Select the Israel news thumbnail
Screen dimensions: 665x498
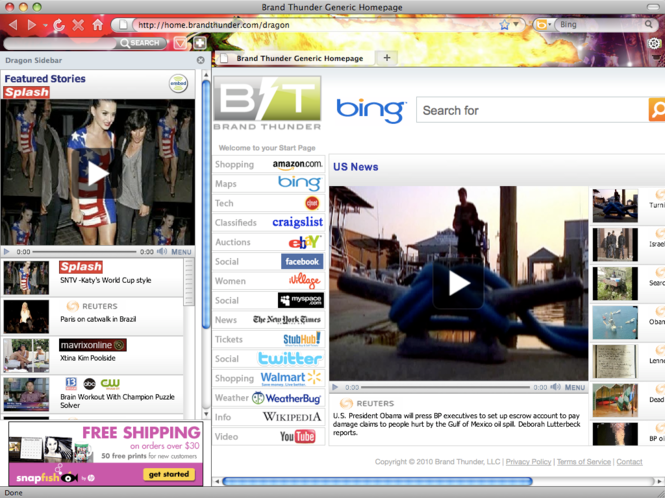pyautogui.click(x=615, y=244)
